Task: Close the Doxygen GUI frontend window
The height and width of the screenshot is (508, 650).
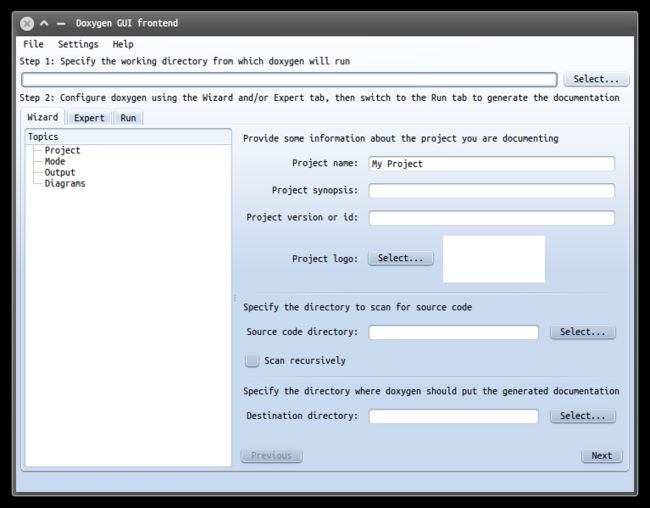Action: pyautogui.click(x=27, y=23)
